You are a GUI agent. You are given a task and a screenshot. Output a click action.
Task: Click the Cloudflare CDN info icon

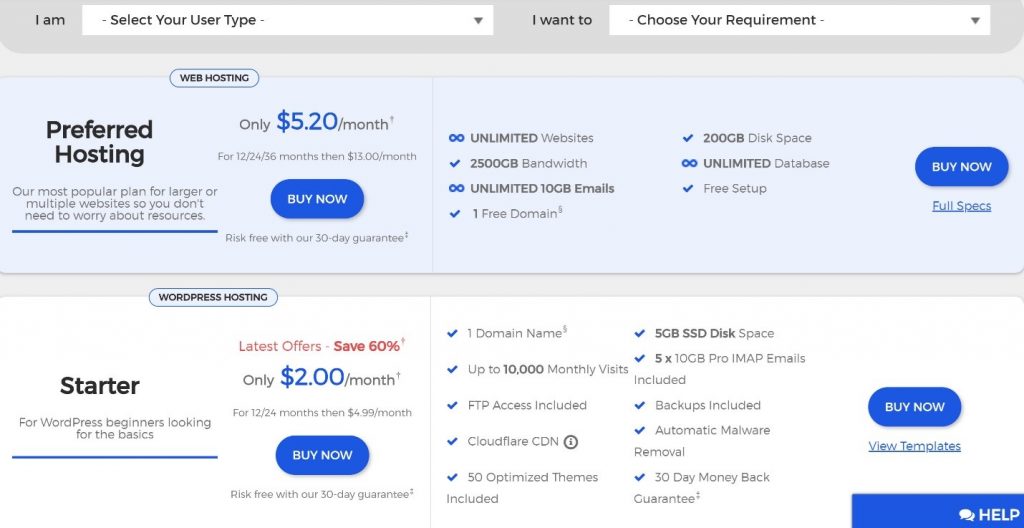pyautogui.click(x=571, y=442)
